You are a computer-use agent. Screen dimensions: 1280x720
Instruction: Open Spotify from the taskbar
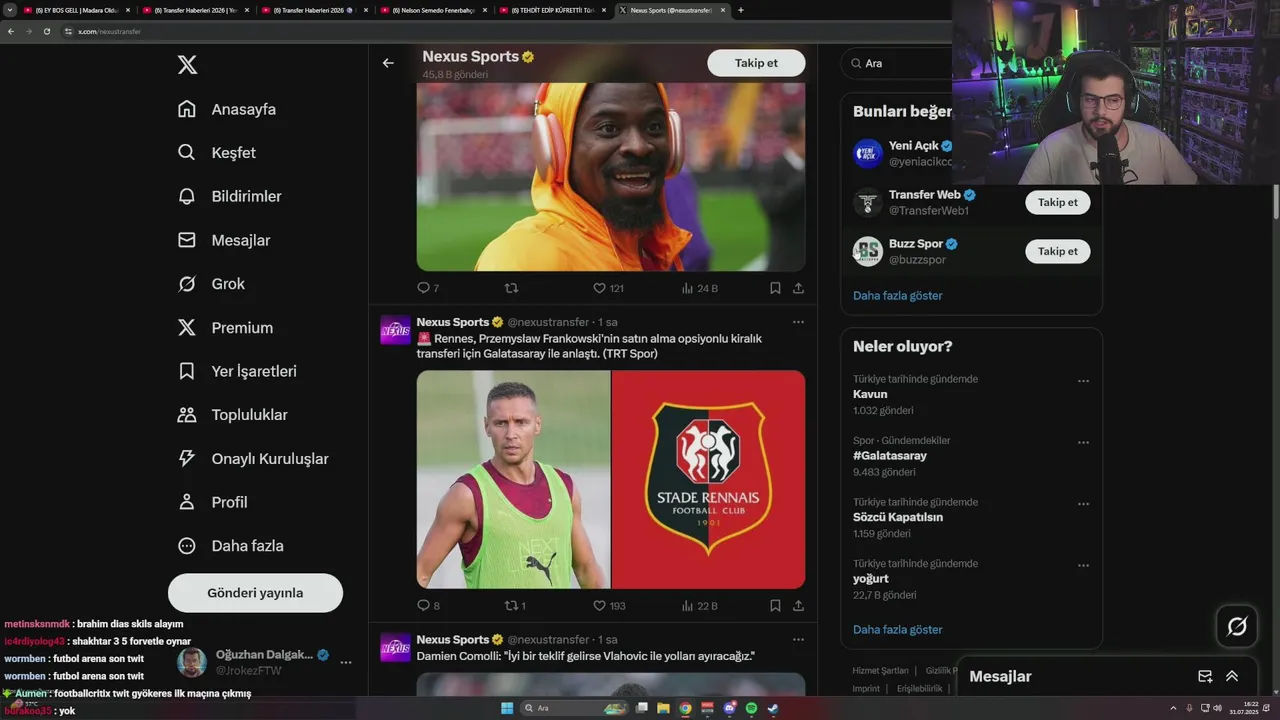point(751,708)
